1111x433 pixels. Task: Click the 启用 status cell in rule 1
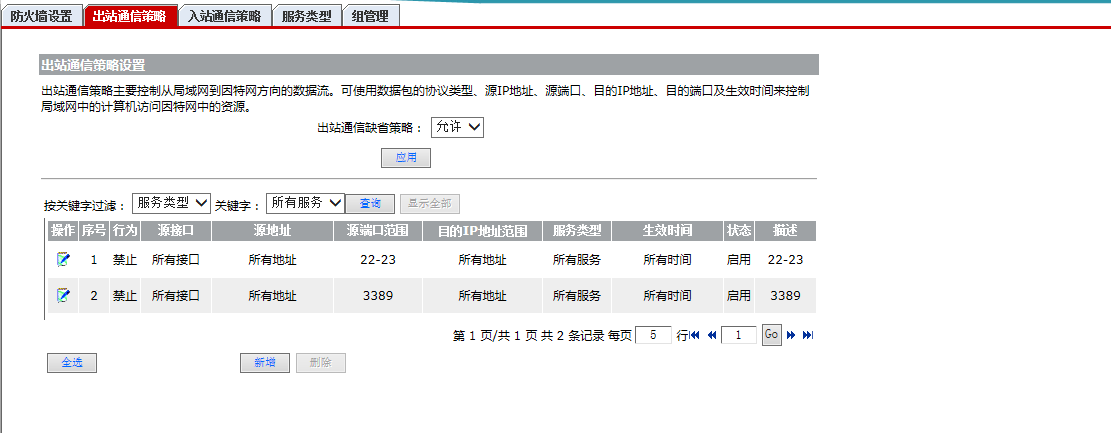[x=738, y=259]
